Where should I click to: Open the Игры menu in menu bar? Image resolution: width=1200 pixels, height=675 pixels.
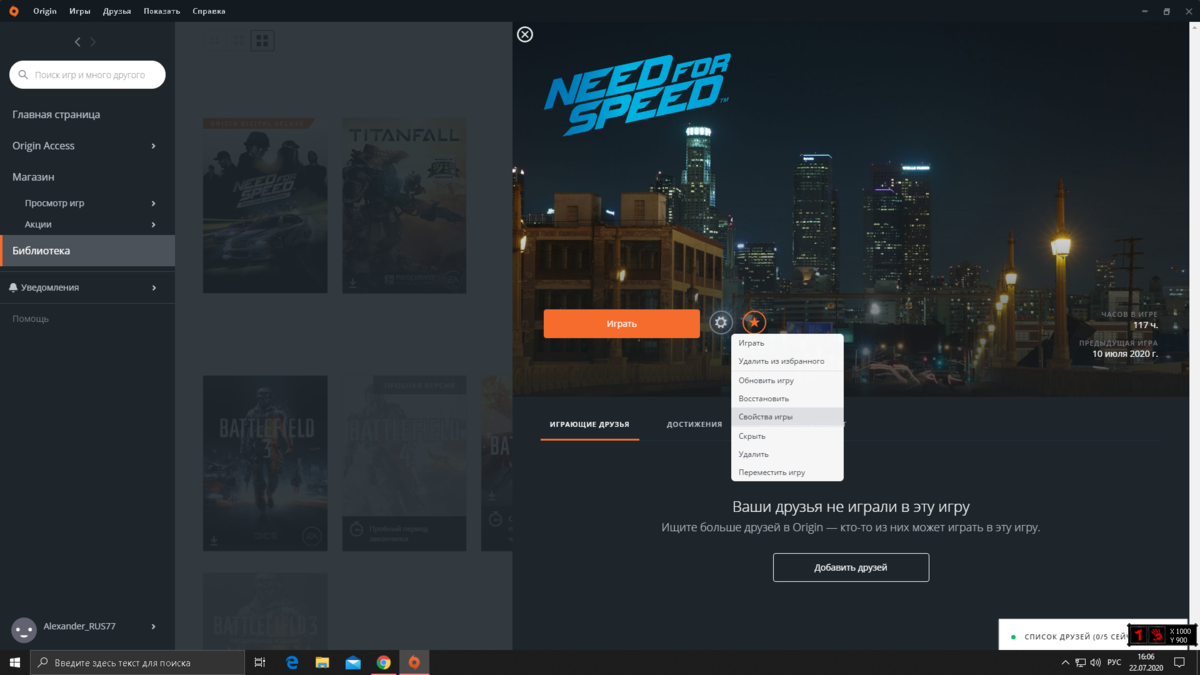[x=80, y=11]
